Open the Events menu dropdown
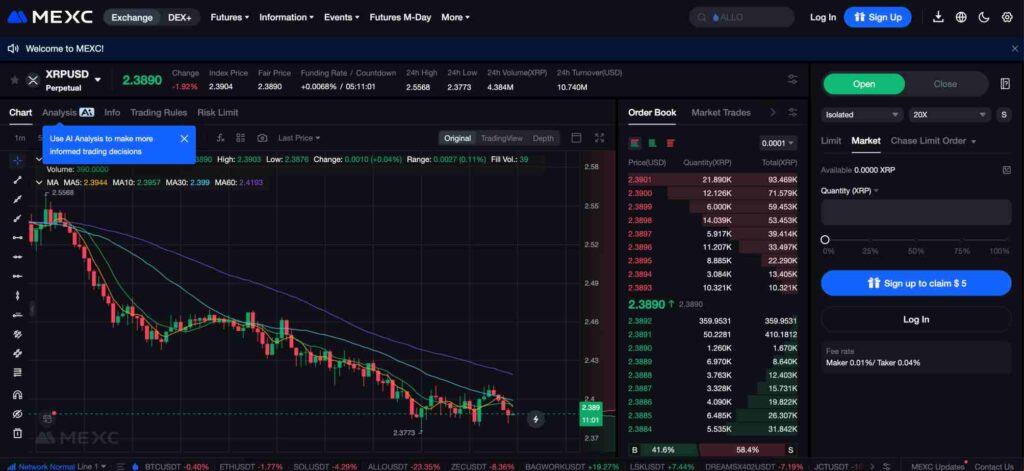 [x=342, y=17]
